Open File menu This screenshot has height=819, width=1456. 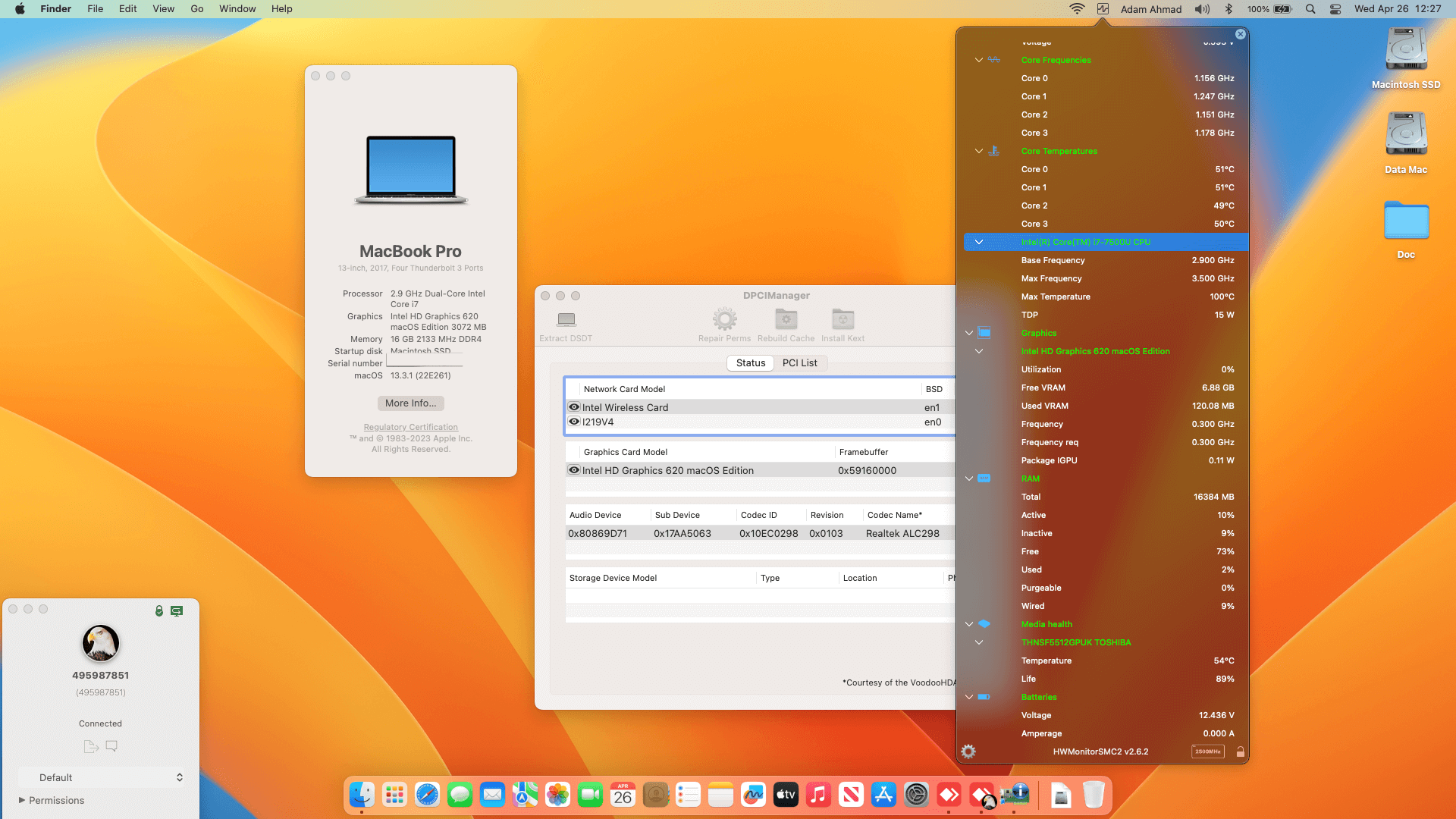point(96,9)
